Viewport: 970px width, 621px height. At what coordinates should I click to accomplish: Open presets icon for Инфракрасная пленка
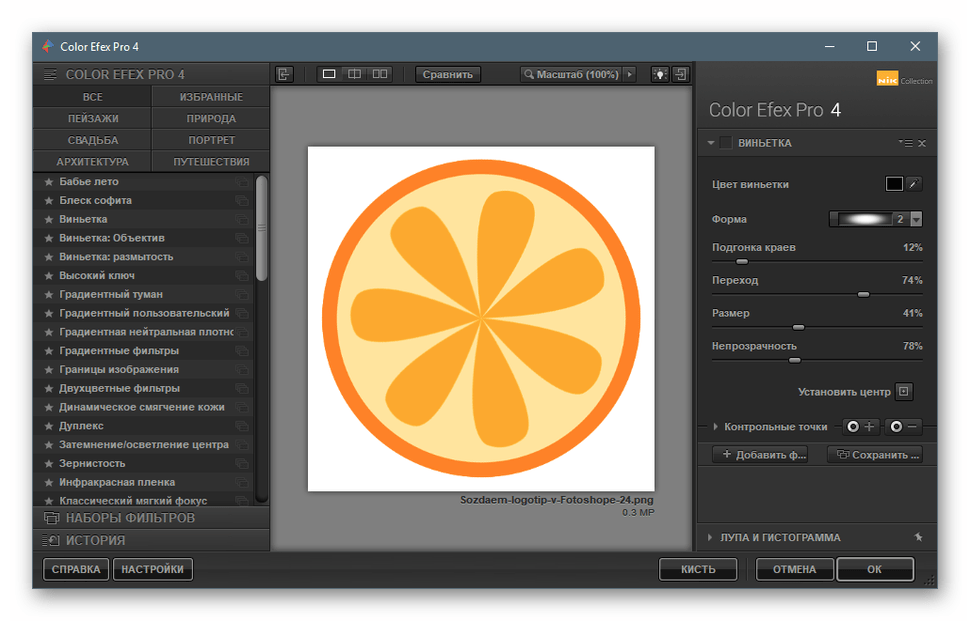(242, 482)
